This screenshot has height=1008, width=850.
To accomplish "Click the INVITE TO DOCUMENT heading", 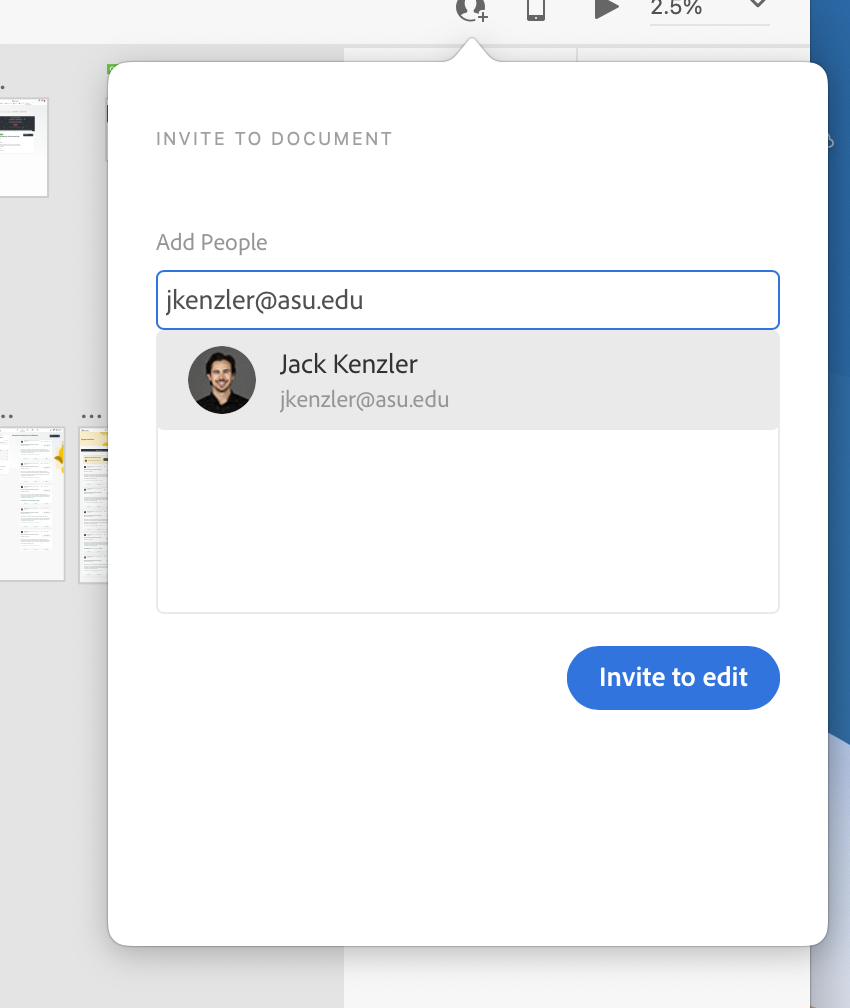I will pos(274,139).
